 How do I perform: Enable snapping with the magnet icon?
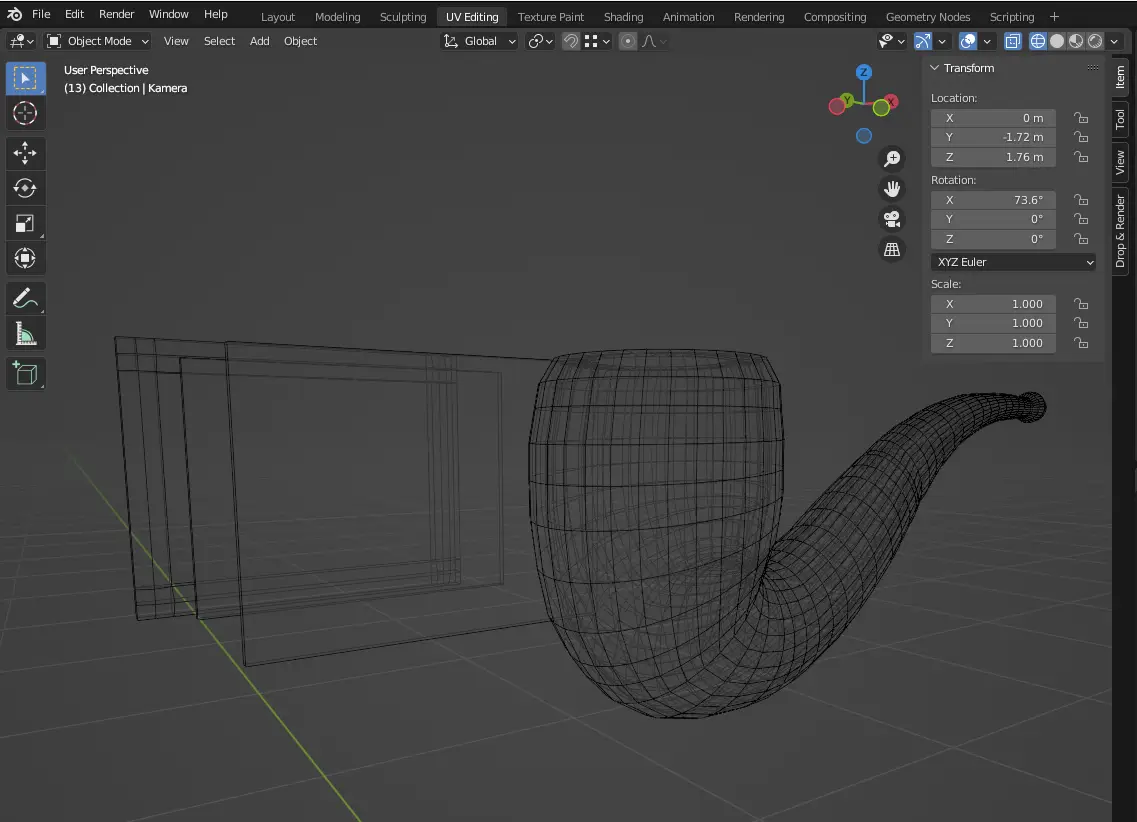(570, 41)
